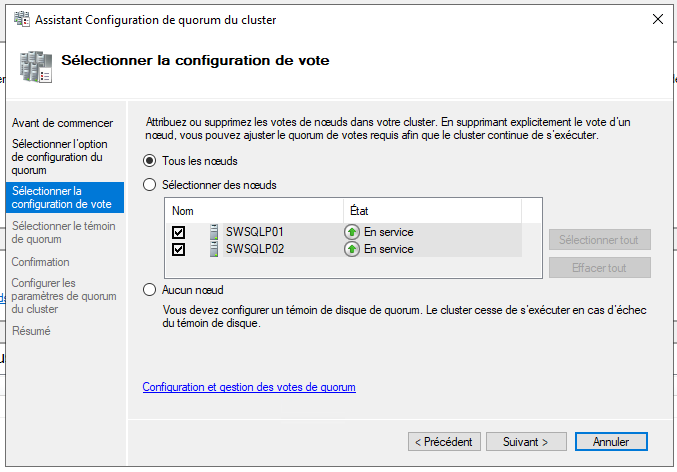677x472 pixels.
Task: Choose 'Sélectionner des nœuds' radio option
Action: 149,185
